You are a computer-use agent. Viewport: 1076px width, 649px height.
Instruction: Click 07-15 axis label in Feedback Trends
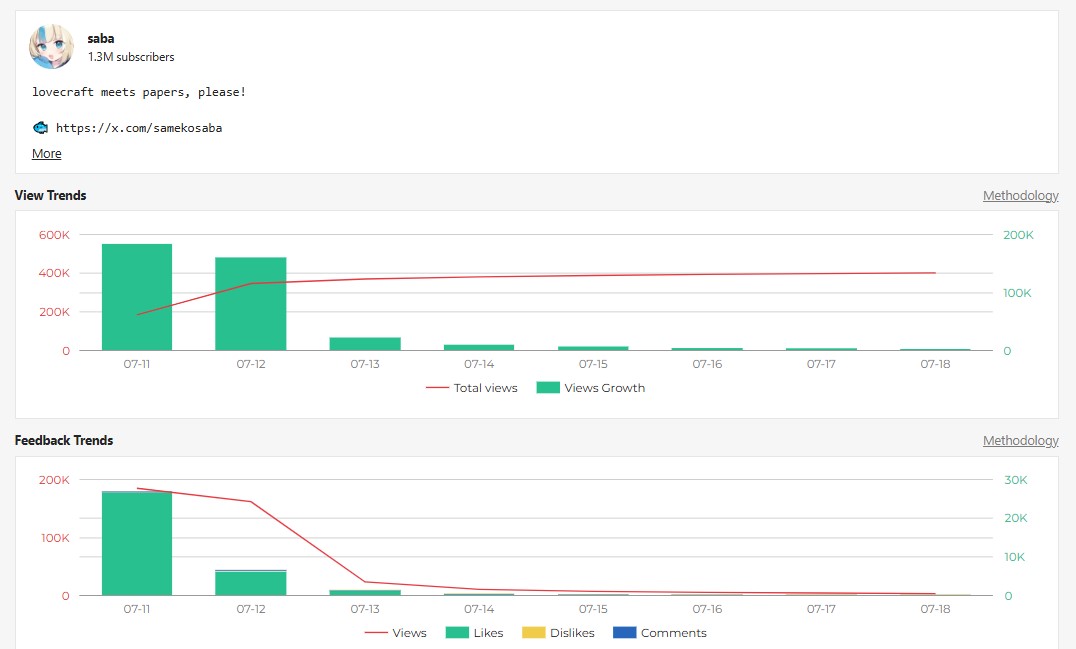(x=593, y=609)
